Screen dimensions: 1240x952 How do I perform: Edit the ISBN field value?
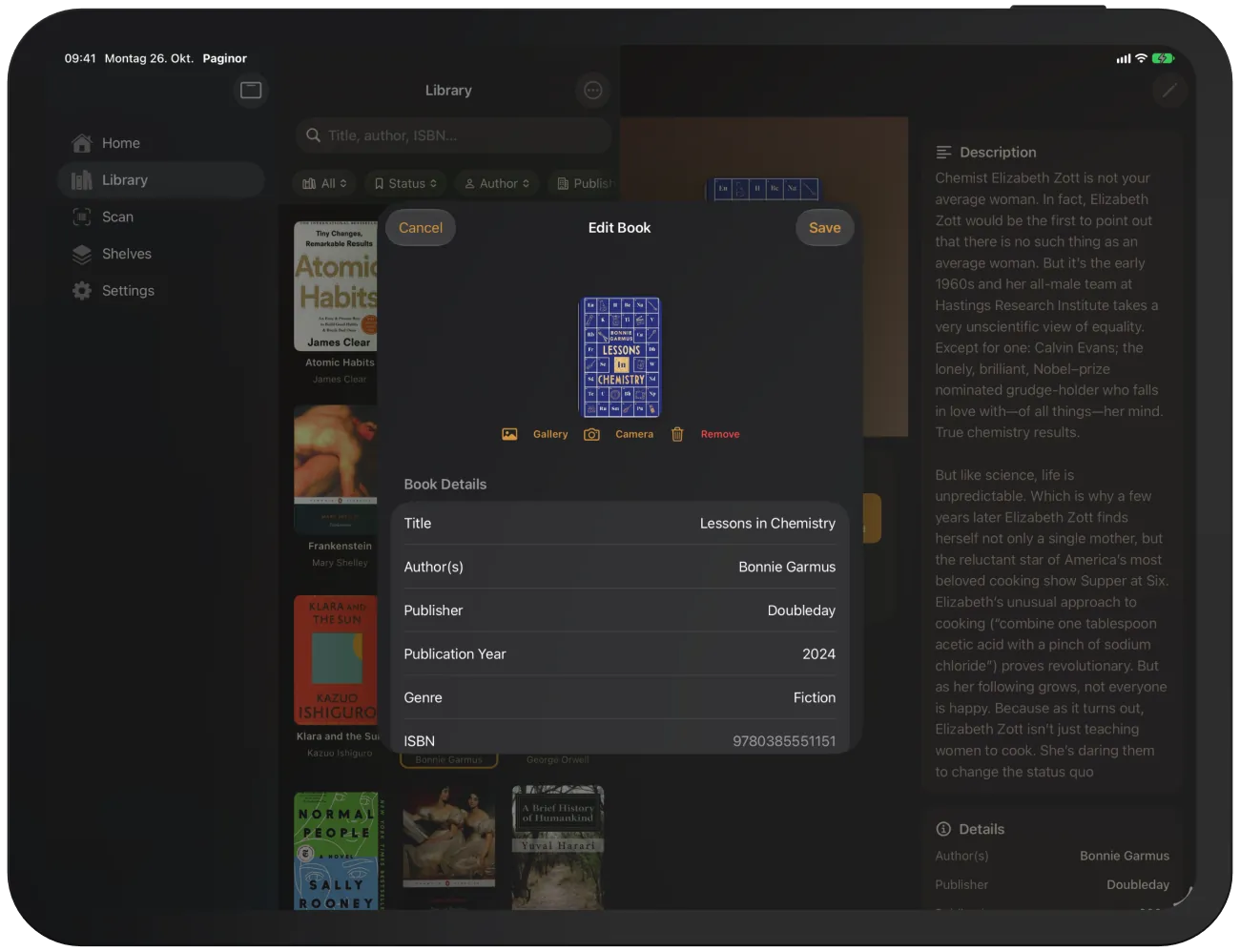tap(620, 738)
